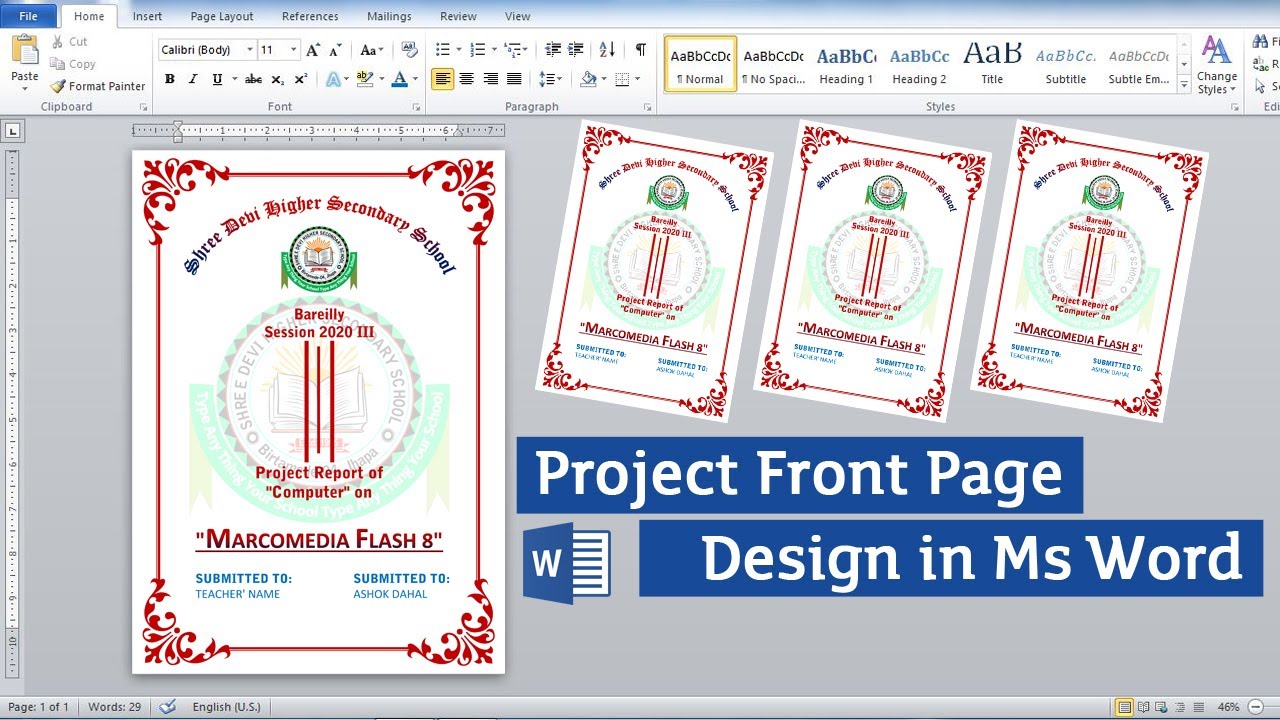Apply the Subtitle style
This screenshot has width=1280, height=720.
click(x=1066, y=64)
